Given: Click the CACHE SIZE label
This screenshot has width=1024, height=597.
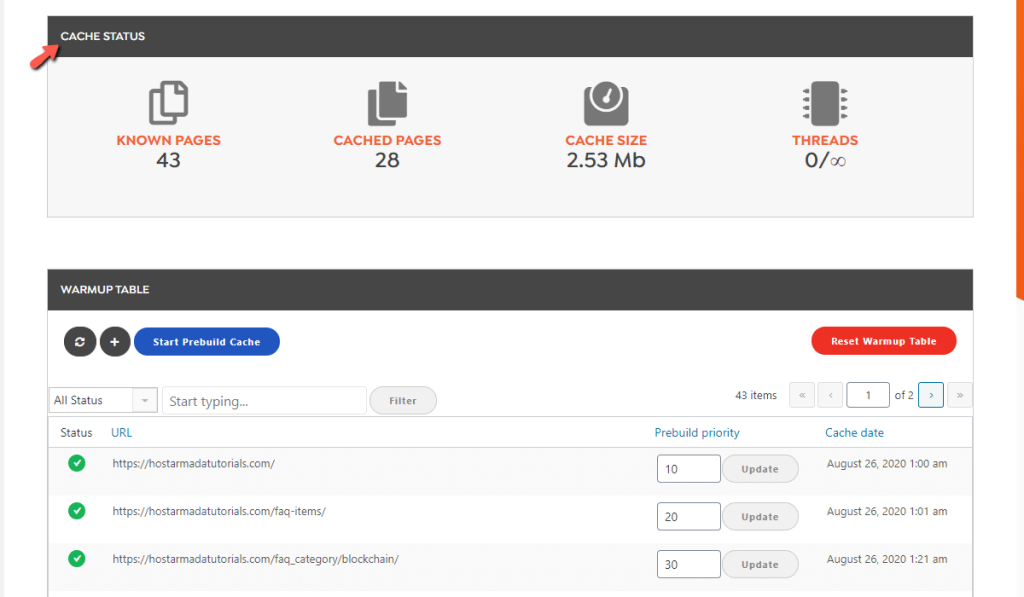Looking at the screenshot, I should pos(606,140).
